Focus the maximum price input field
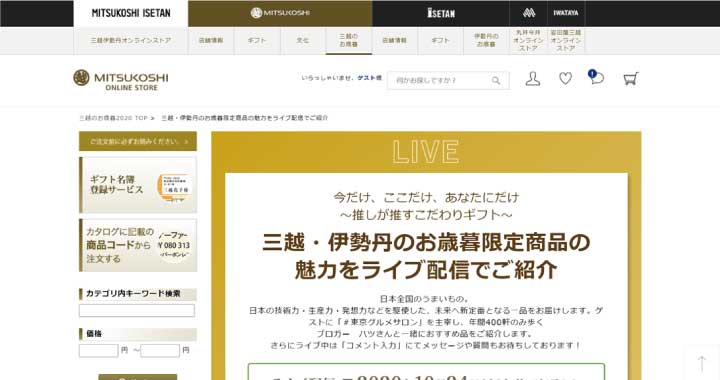This screenshot has height=380, width=720. [x=160, y=351]
